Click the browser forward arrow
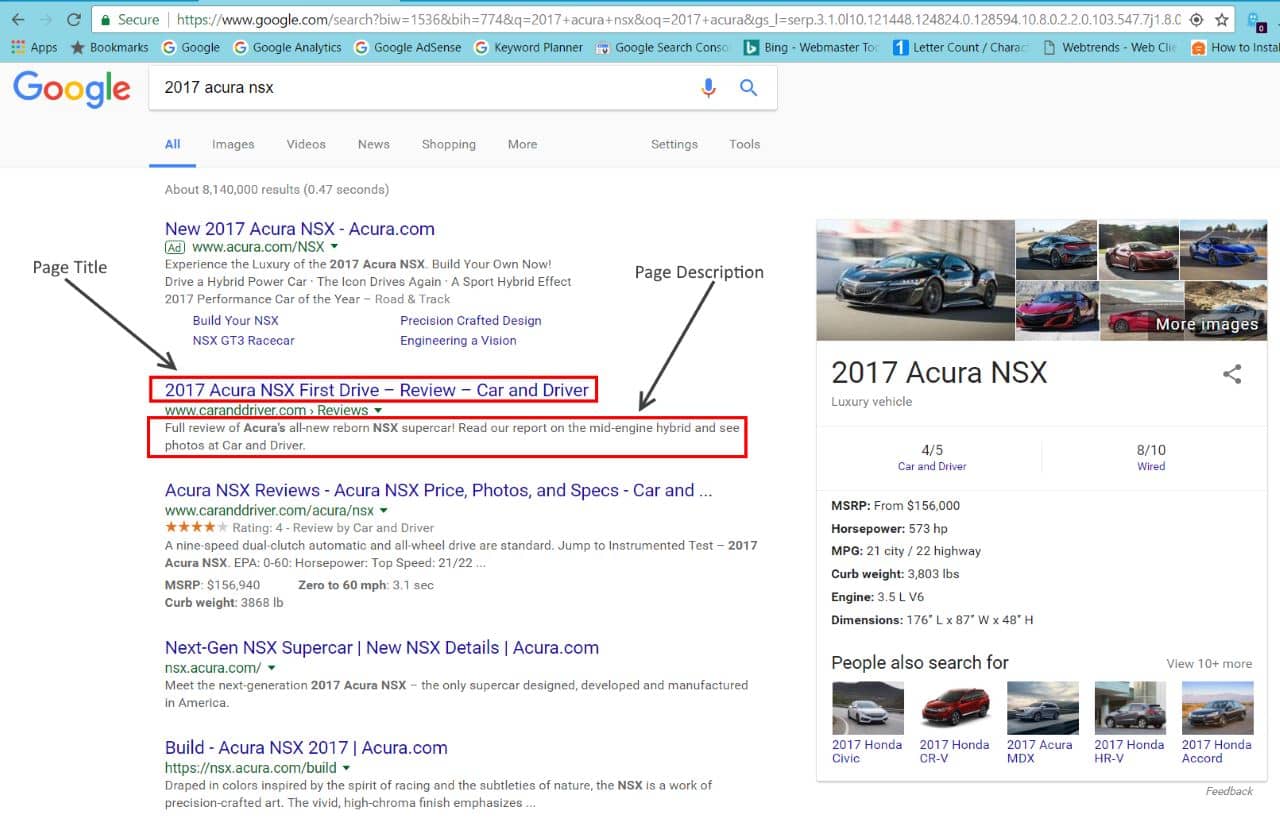The height and width of the screenshot is (819, 1280). pyautogui.click(x=46, y=19)
